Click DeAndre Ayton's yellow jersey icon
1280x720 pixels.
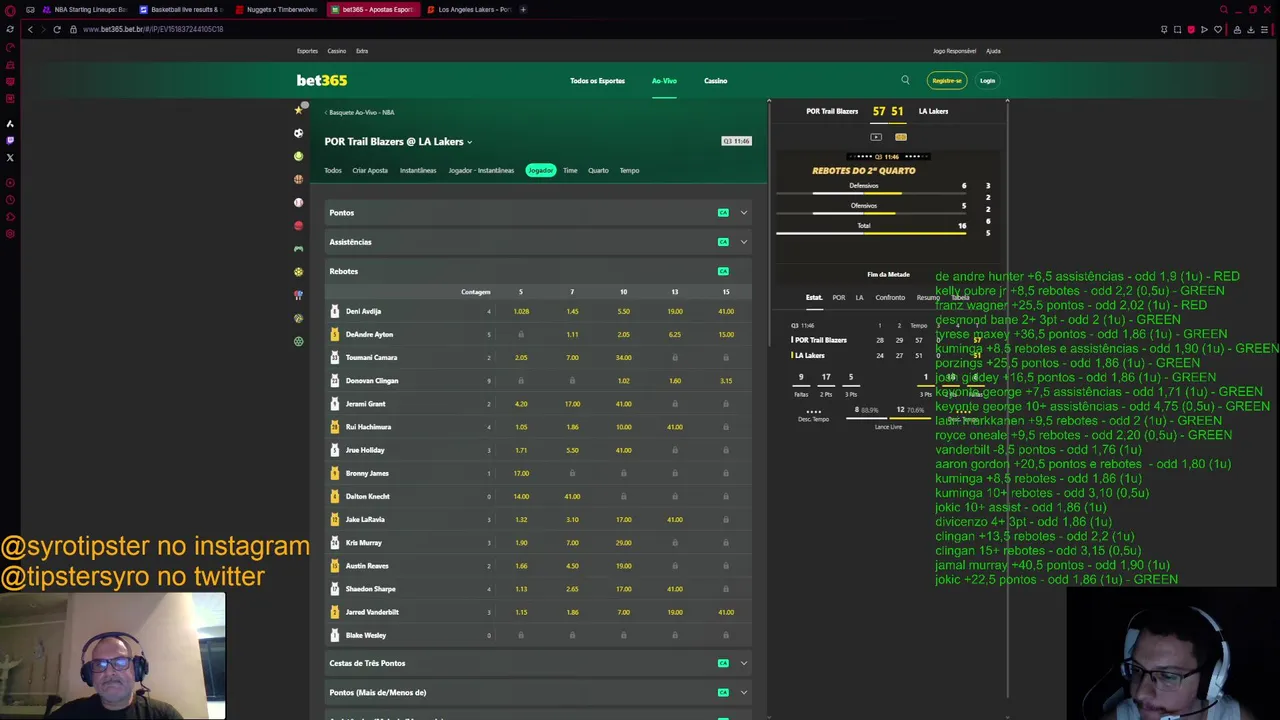335,334
